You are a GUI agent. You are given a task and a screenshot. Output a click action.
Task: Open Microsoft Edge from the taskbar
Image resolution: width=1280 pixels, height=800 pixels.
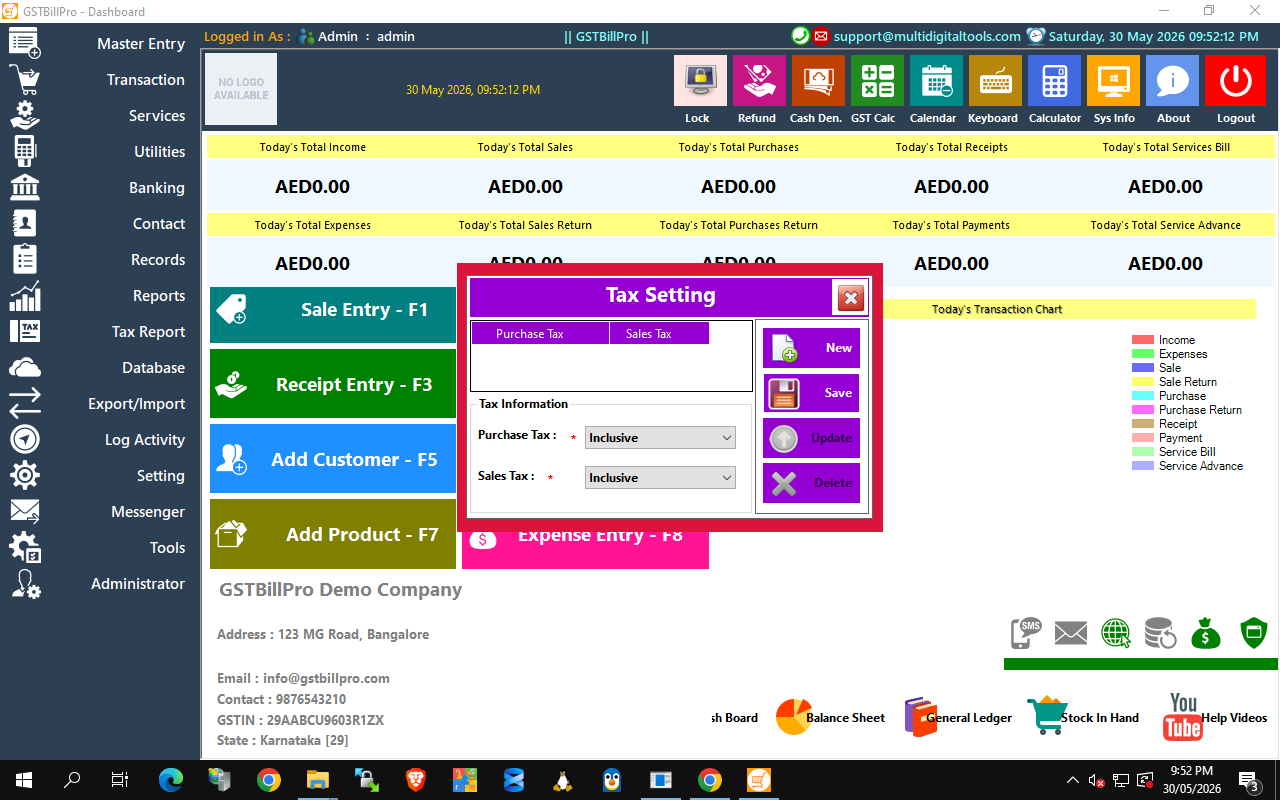[171, 780]
